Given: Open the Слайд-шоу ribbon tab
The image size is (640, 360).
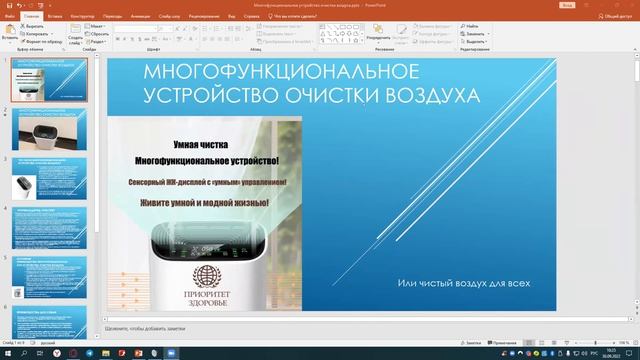Looking at the screenshot, I should click(x=169, y=16).
